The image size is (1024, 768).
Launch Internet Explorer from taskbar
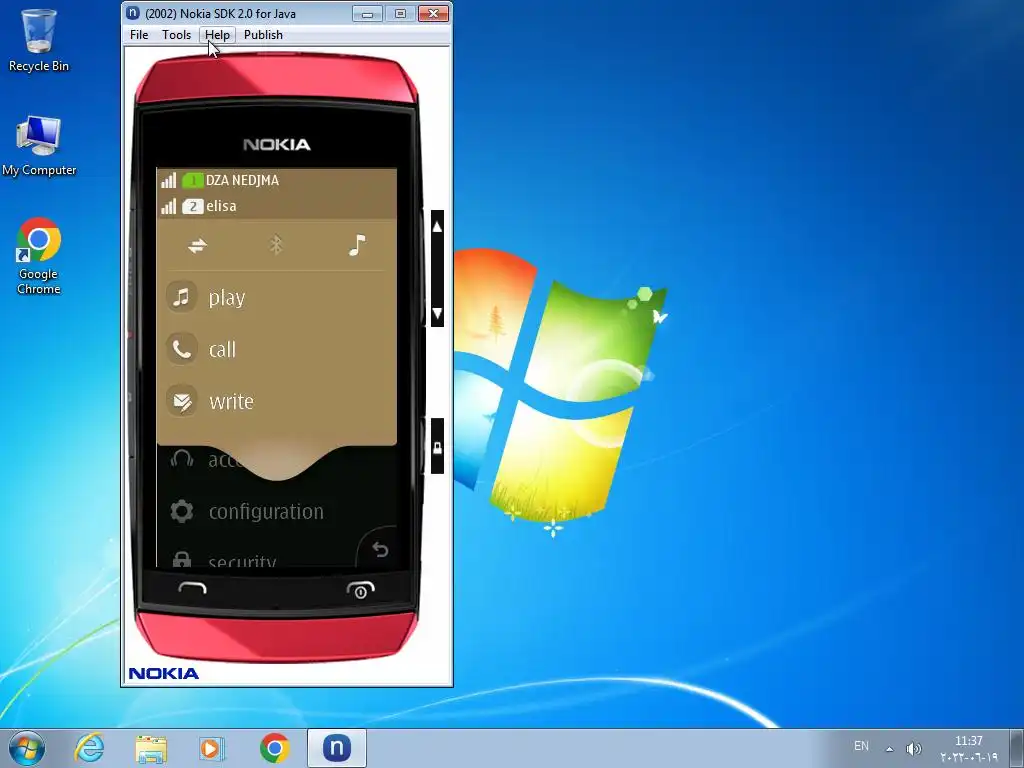(89, 748)
